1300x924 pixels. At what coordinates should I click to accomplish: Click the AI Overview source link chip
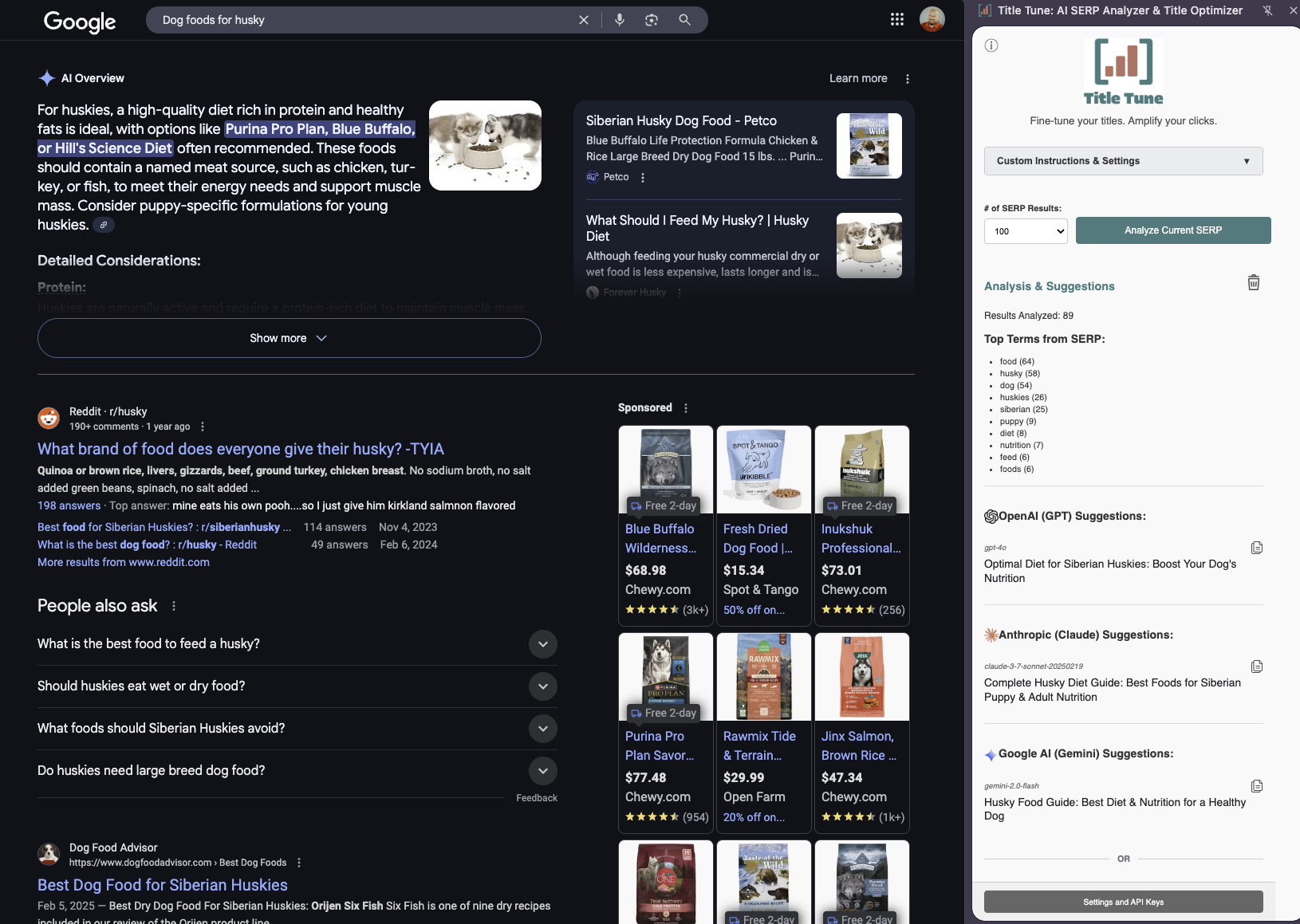point(104,225)
